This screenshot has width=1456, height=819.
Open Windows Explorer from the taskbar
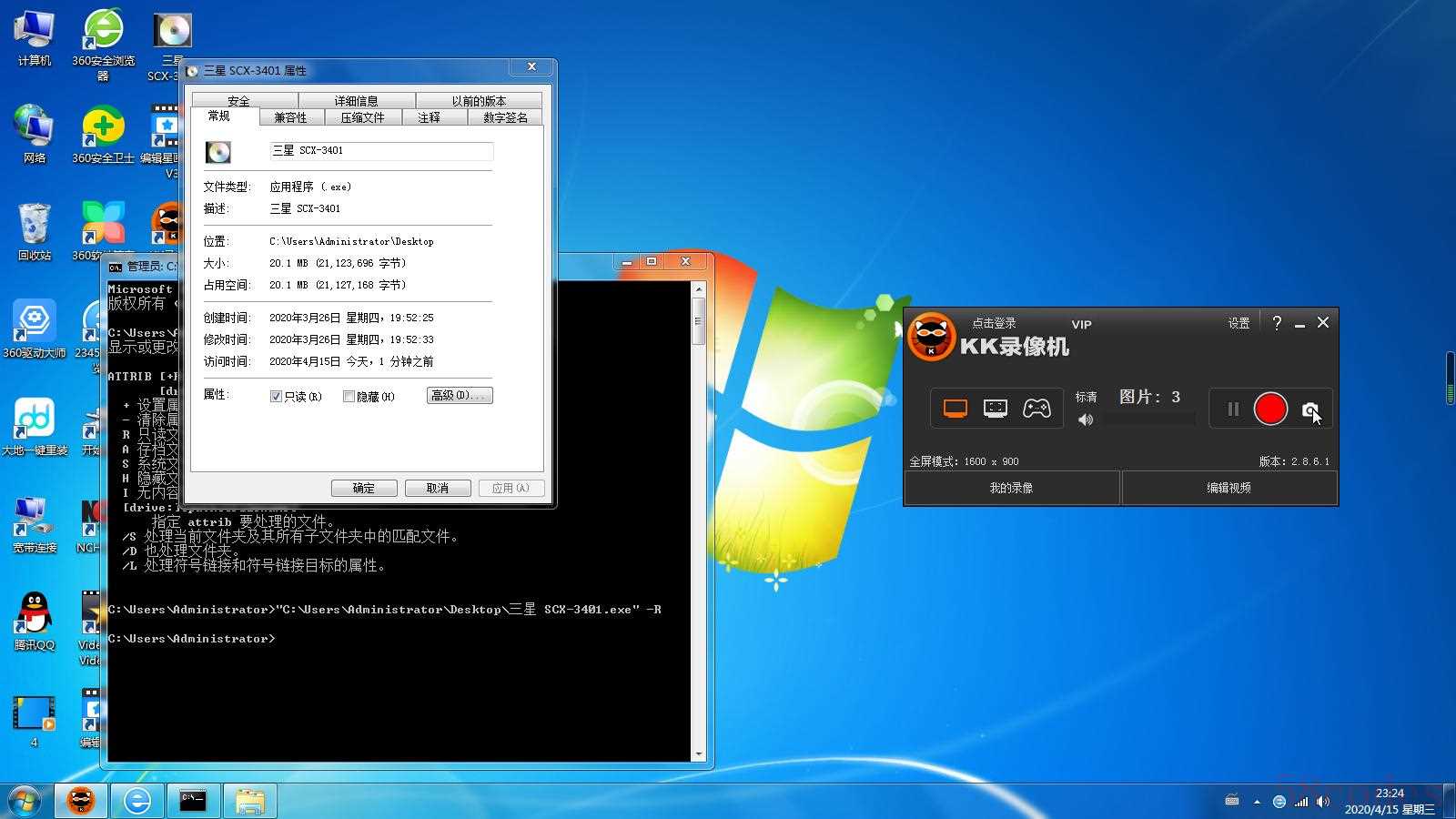(249, 801)
